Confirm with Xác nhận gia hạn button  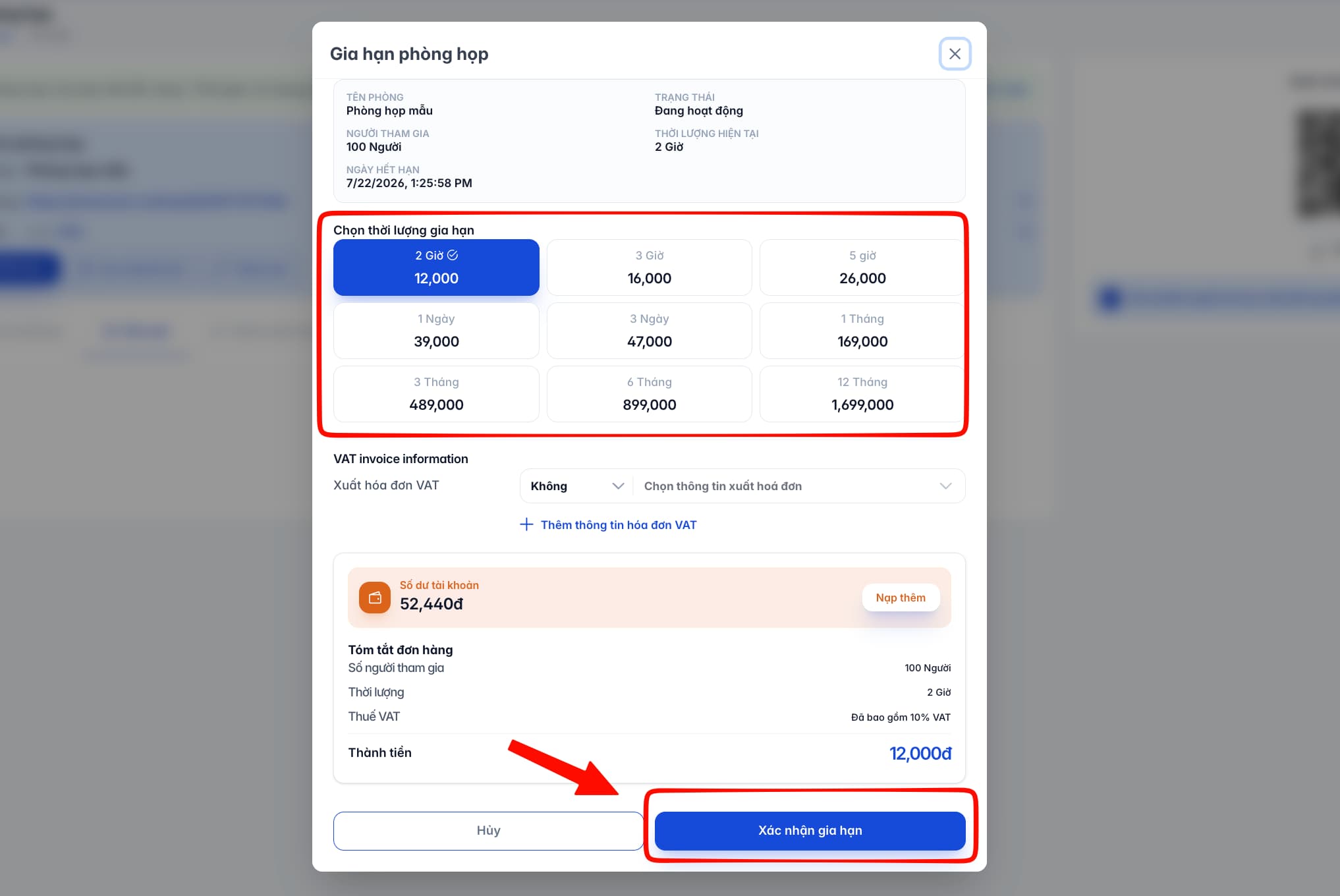(x=810, y=831)
